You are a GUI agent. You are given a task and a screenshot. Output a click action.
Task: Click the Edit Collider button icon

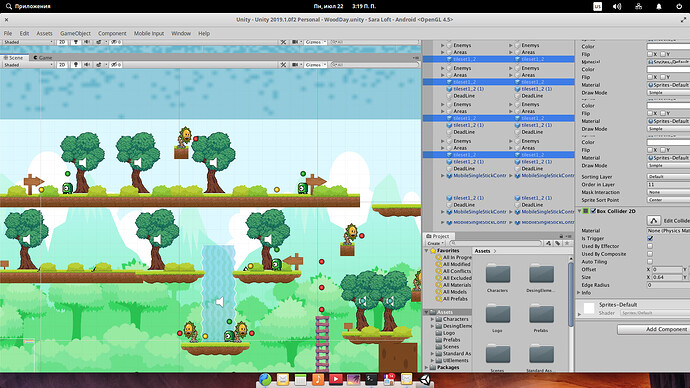[x=653, y=220]
